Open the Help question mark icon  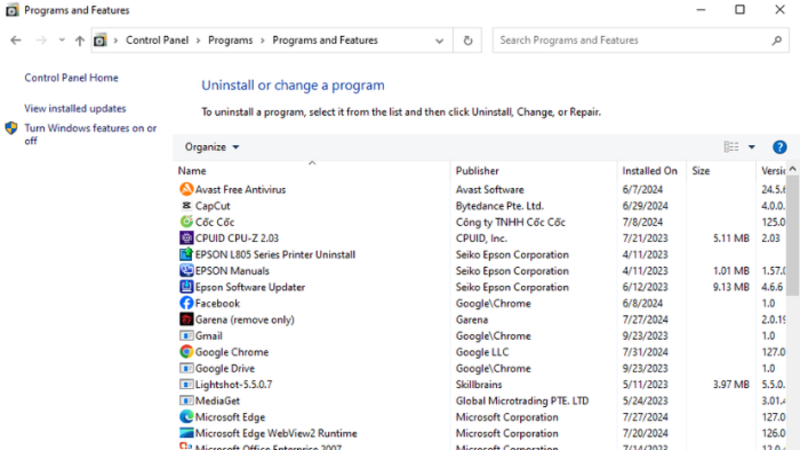click(780, 147)
